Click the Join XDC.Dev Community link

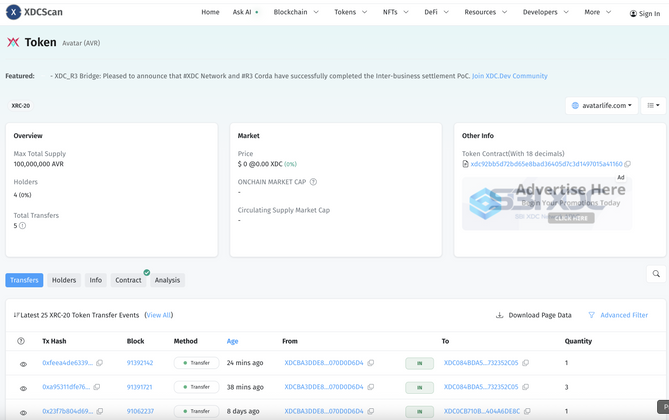tap(509, 76)
